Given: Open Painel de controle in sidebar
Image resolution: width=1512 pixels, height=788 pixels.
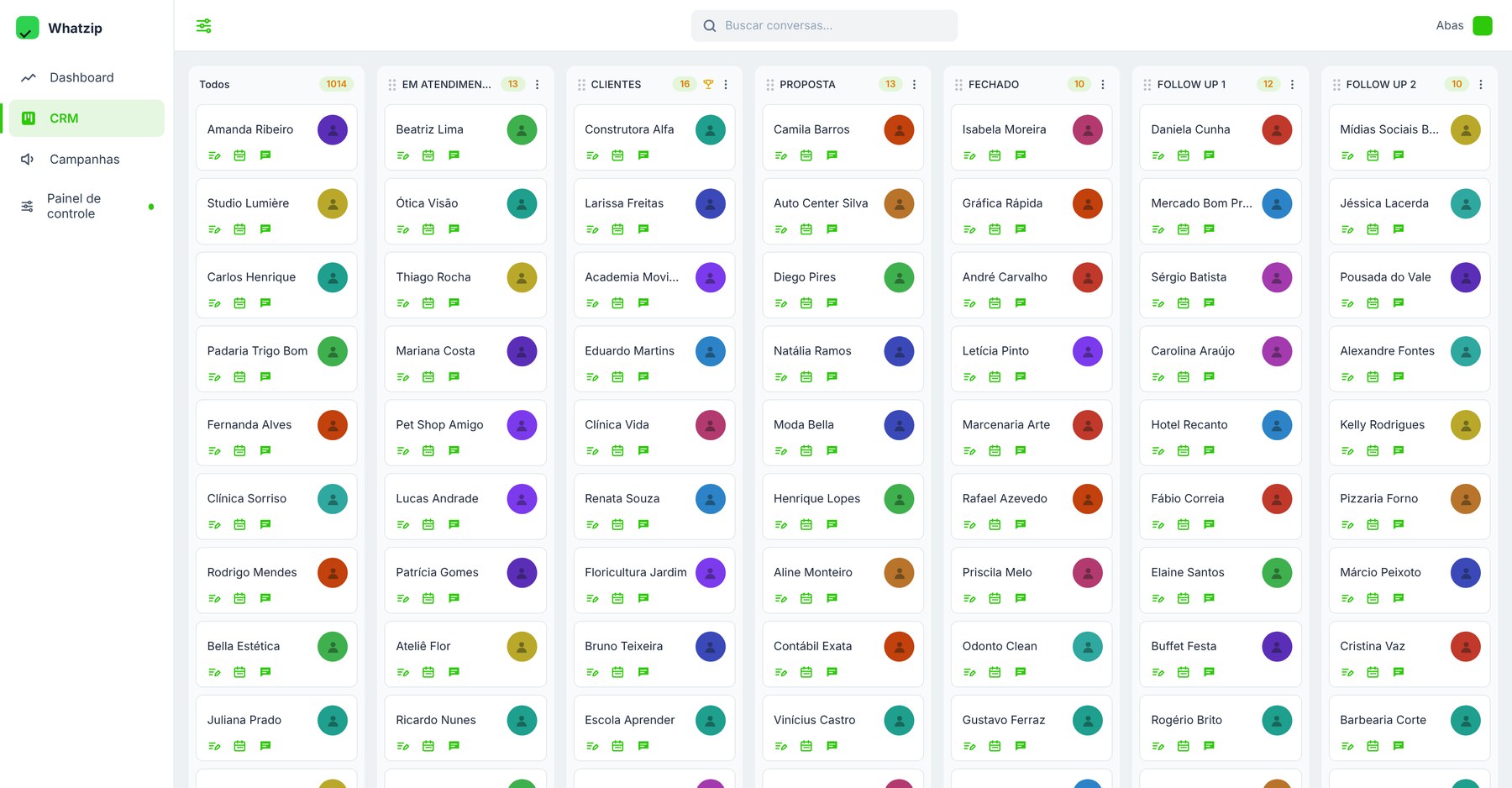Looking at the screenshot, I should click(87, 206).
